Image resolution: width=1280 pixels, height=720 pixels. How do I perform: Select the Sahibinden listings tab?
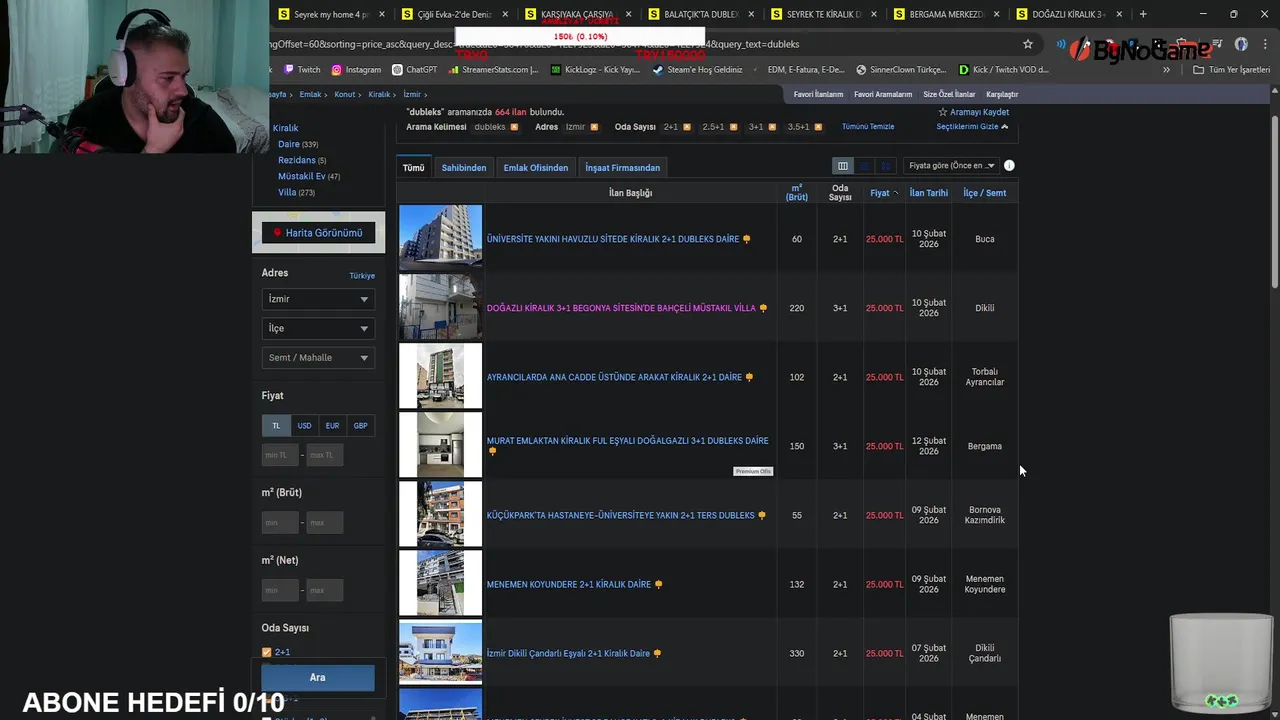[x=464, y=168]
